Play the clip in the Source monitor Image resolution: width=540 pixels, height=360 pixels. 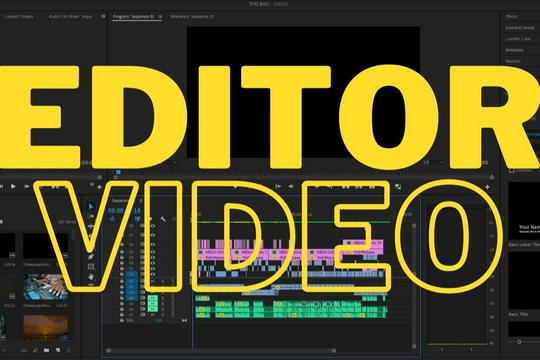[13, 186]
